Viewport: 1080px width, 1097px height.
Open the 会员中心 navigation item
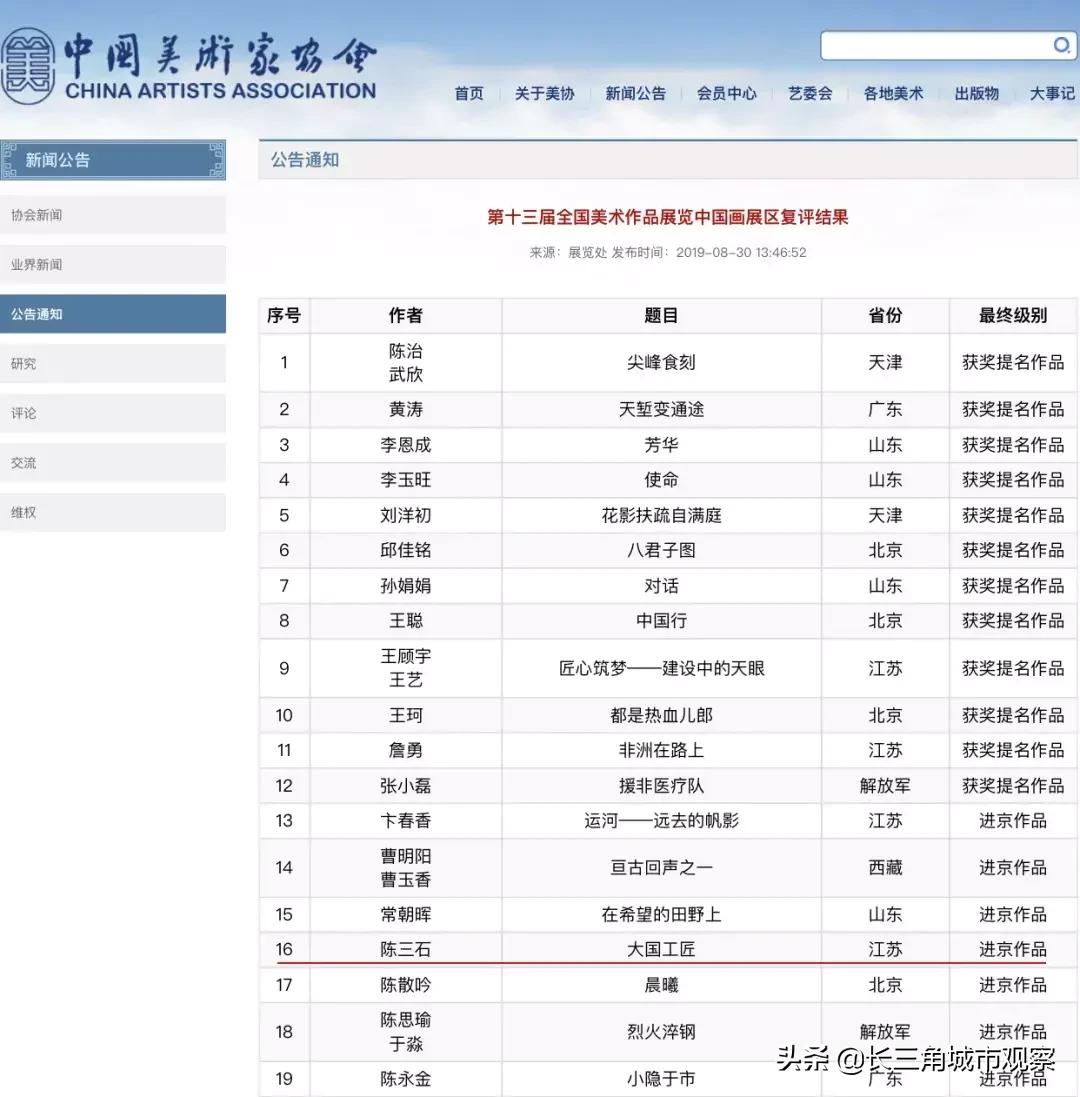(727, 94)
